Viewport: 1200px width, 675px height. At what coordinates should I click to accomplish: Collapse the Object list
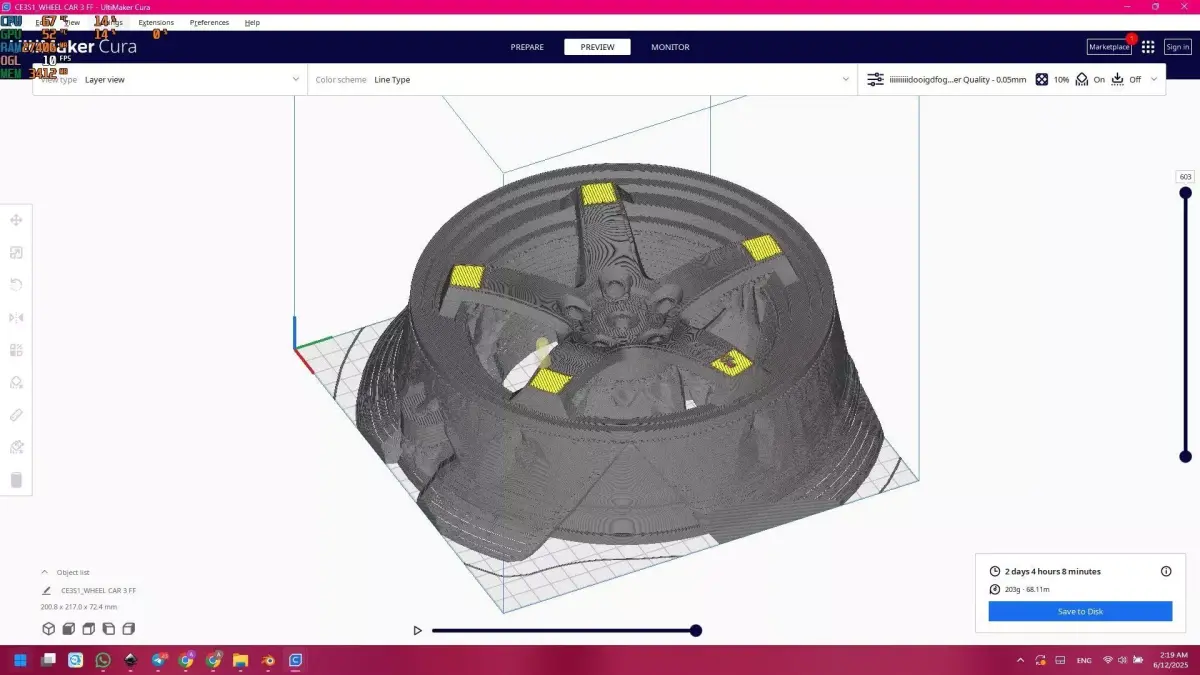(x=44, y=572)
